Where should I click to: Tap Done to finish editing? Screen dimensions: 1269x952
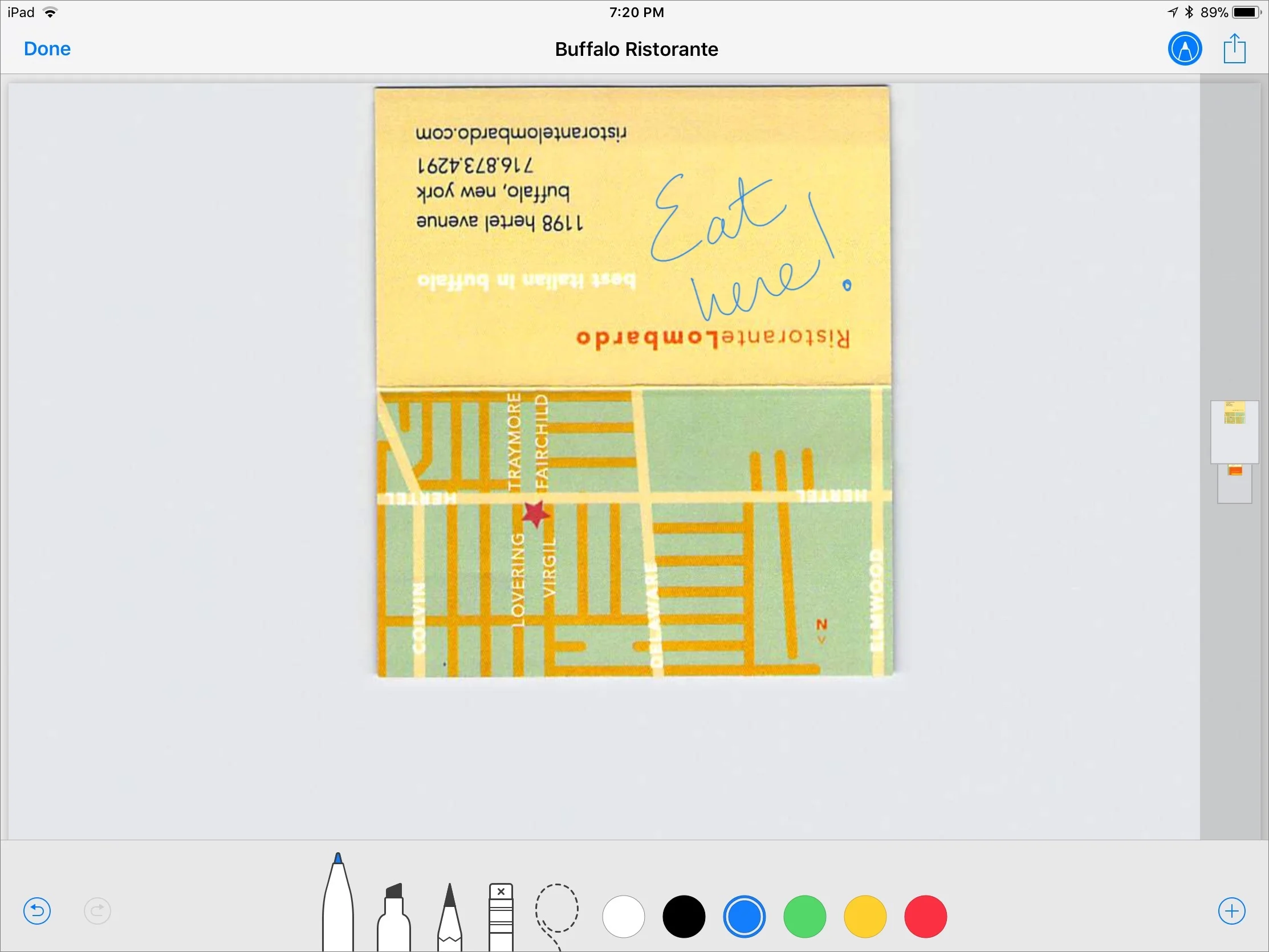(x=47, y=49)
